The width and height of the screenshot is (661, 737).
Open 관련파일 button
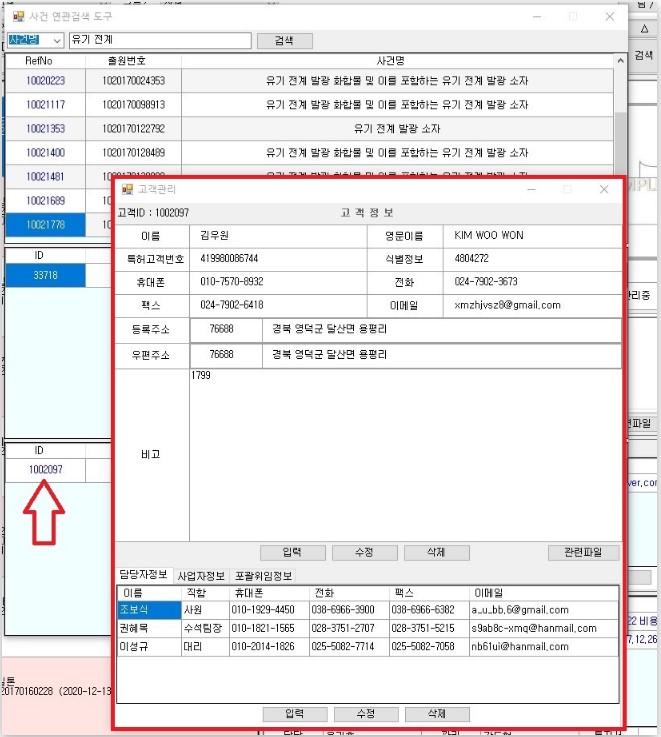tap(583, 553)
